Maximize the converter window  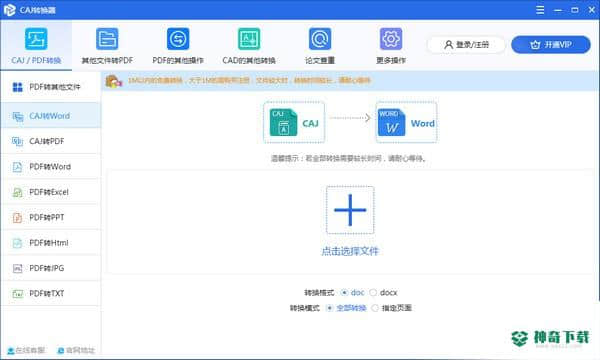575,10
